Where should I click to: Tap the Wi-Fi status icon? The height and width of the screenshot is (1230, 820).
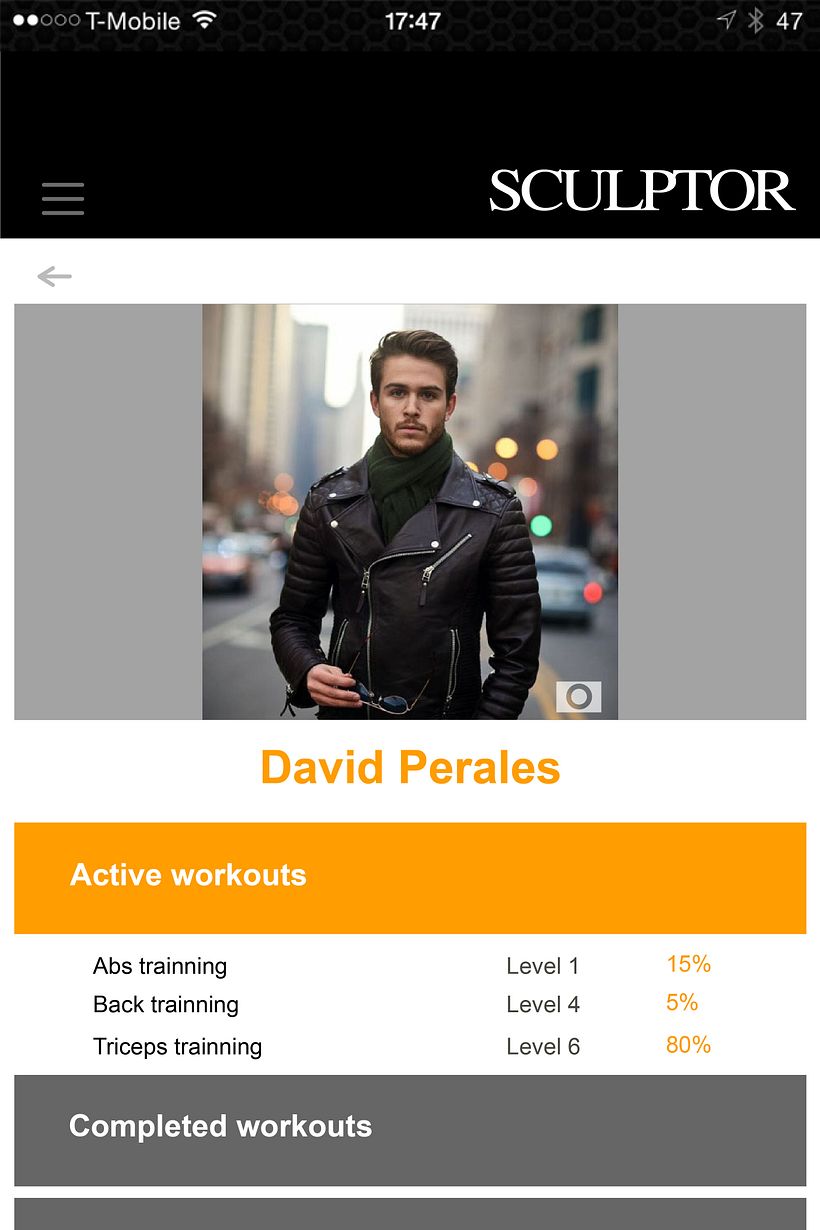point(205,20)
